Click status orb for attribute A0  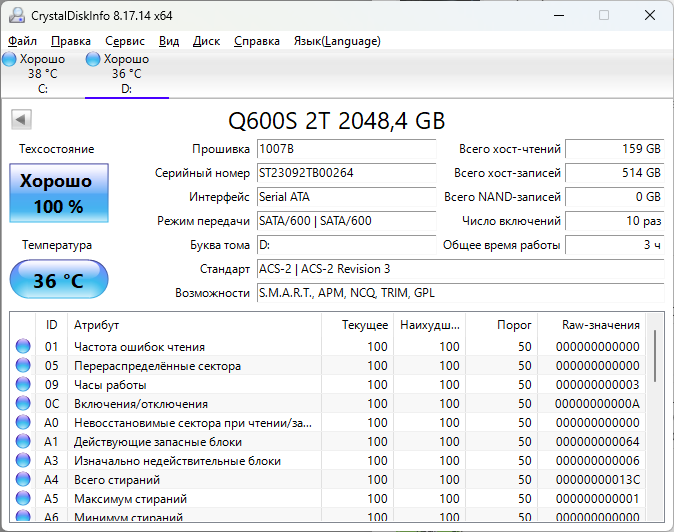pos(23,422)
